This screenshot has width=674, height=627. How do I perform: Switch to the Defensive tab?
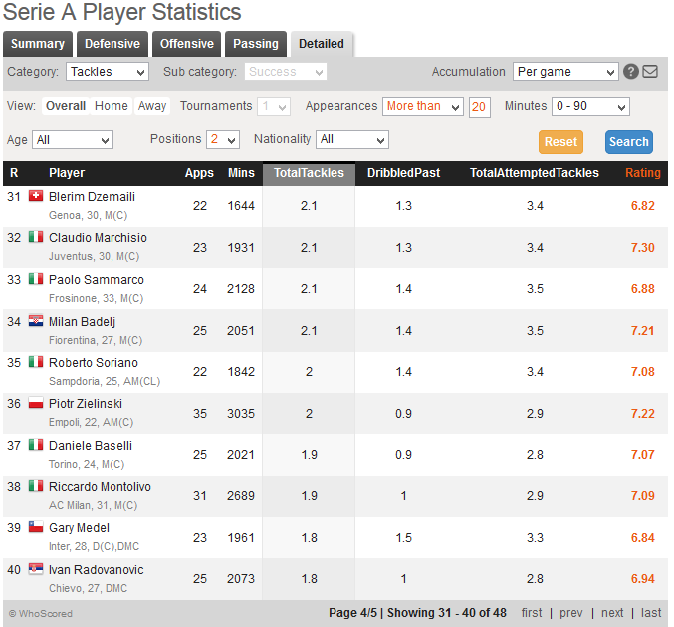(112, 44)
